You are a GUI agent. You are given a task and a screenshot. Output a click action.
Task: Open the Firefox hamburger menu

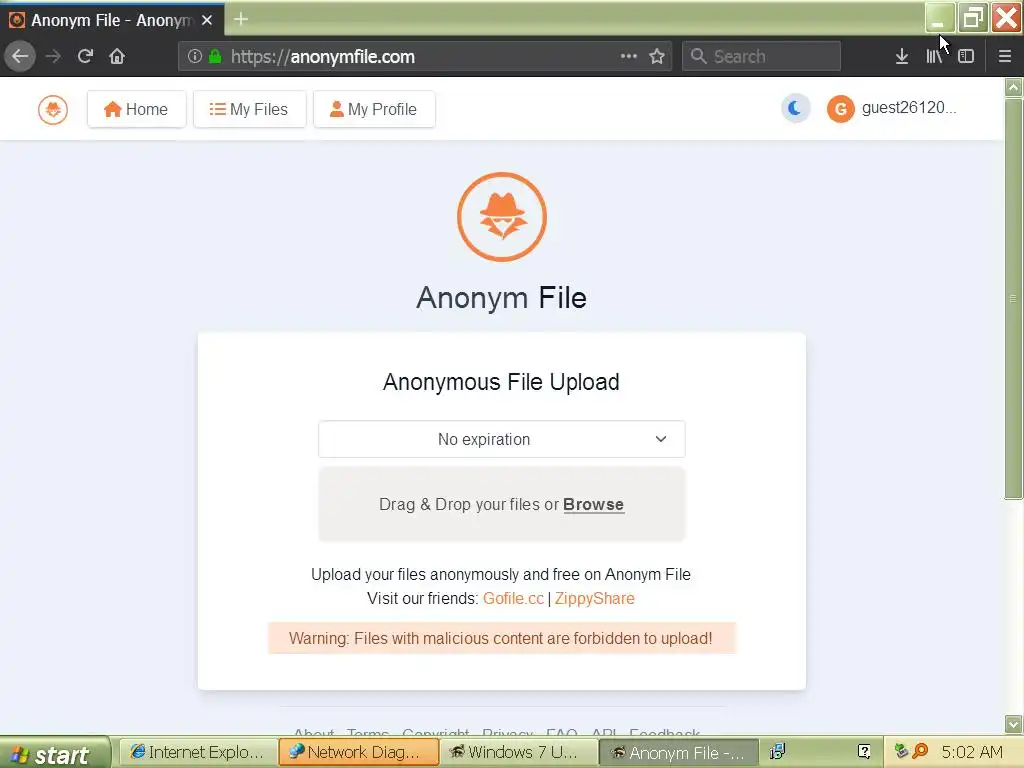click(x=1004, y=56)
